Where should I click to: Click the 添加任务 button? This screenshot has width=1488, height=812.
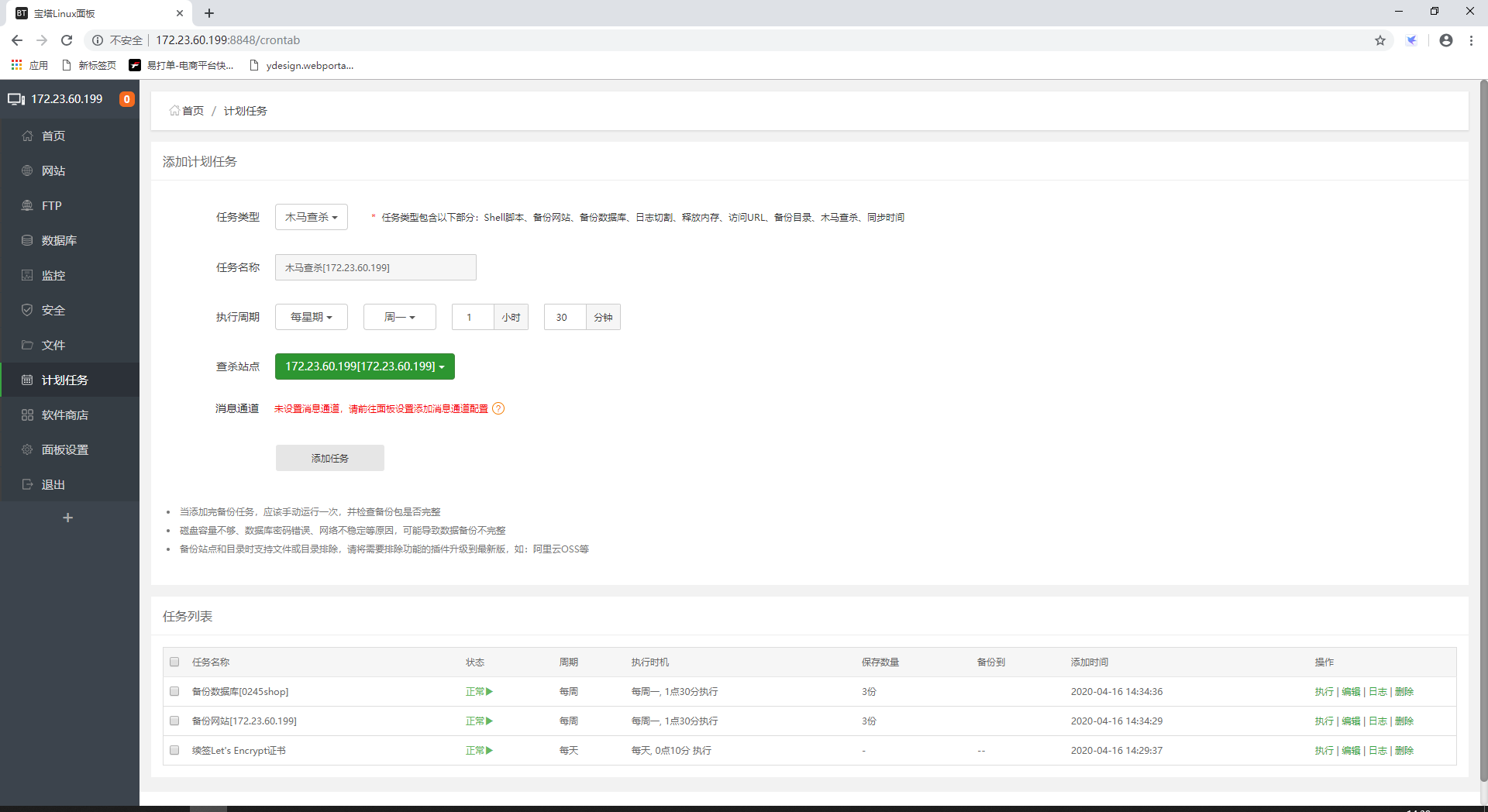click(x=330, y=458)
